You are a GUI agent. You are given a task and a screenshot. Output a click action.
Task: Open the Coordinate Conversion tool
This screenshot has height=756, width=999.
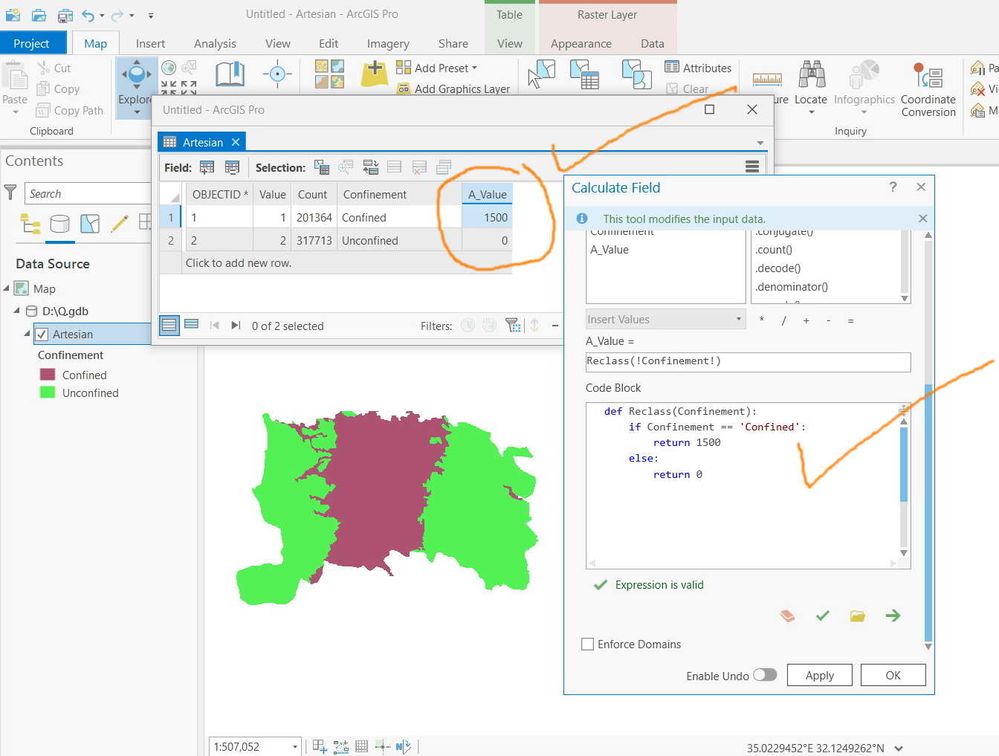click(928, 90)
